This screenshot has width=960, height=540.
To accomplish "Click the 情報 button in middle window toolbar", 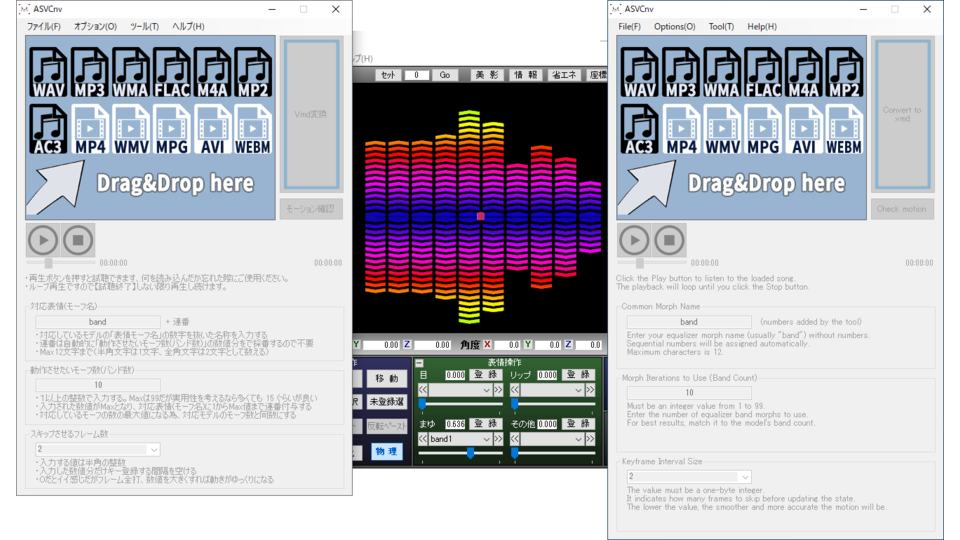I will click(x=526, y=75).
